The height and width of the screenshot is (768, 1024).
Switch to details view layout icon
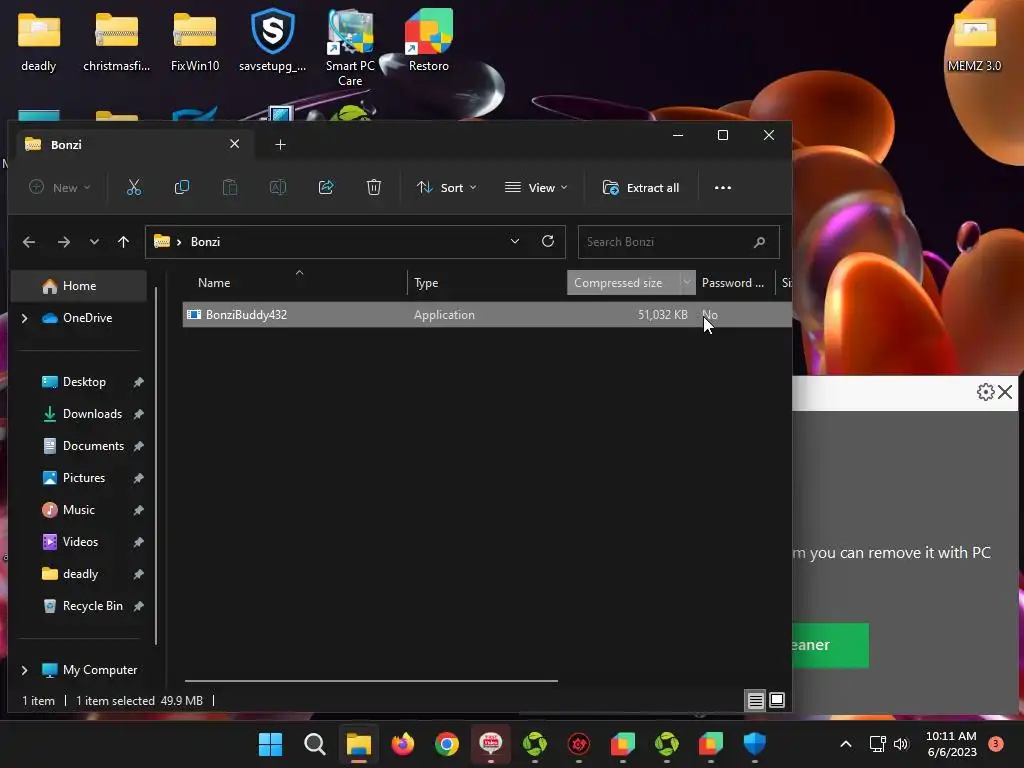[x=756, y=701]
